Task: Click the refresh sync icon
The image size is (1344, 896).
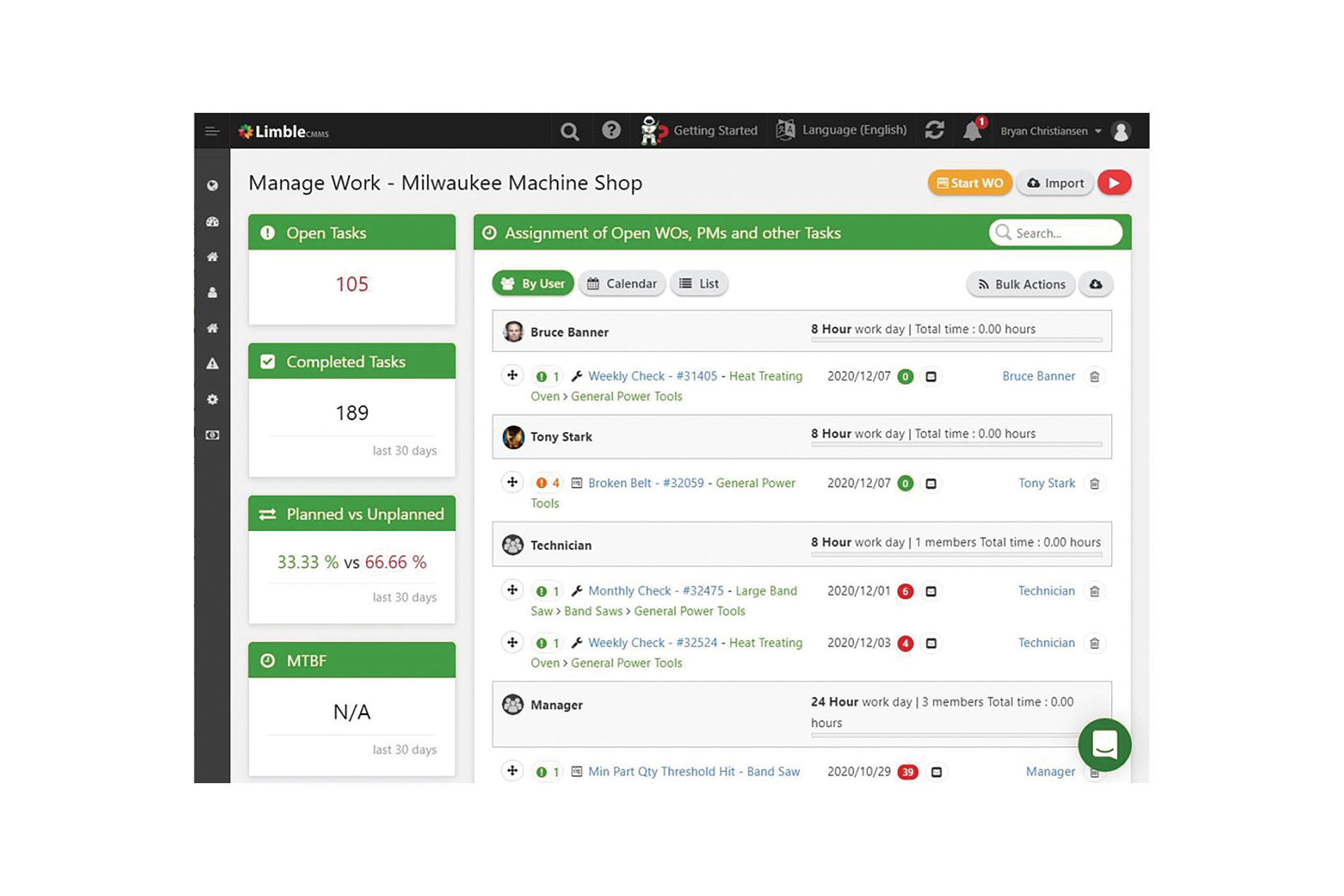Action: tap(934, 130)
